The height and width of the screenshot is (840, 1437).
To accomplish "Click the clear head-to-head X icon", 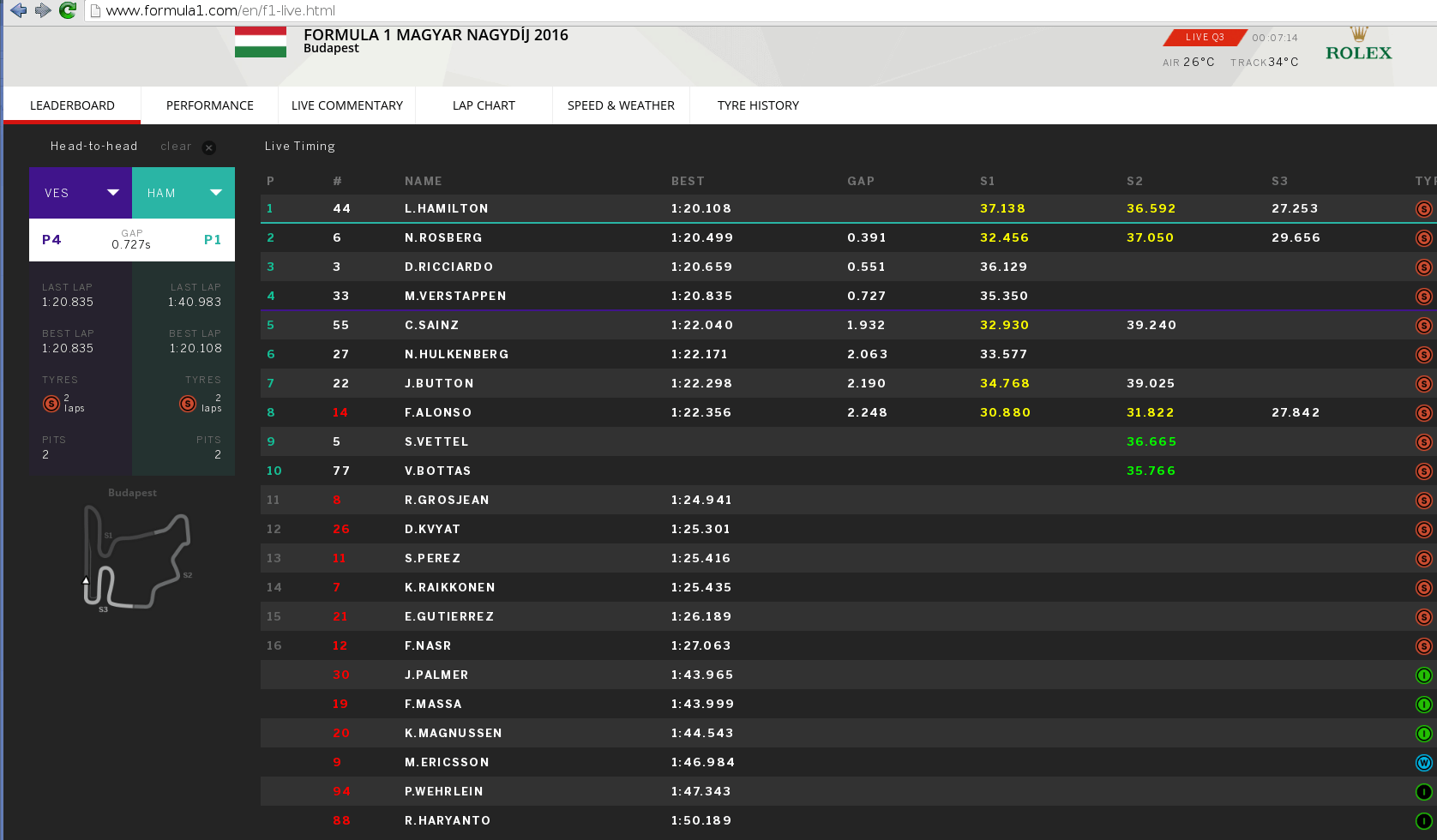I will point(208,147).
